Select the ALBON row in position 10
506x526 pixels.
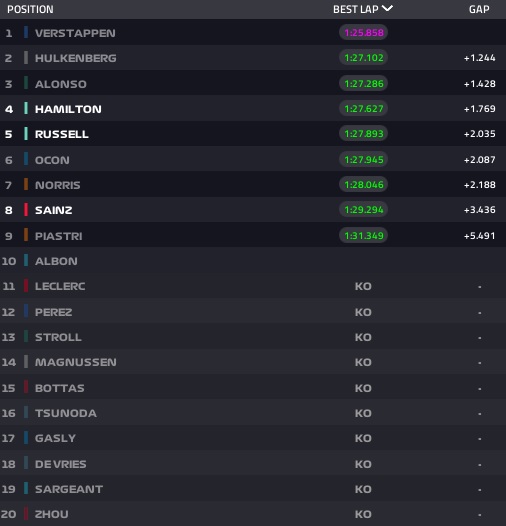(253, 261)
